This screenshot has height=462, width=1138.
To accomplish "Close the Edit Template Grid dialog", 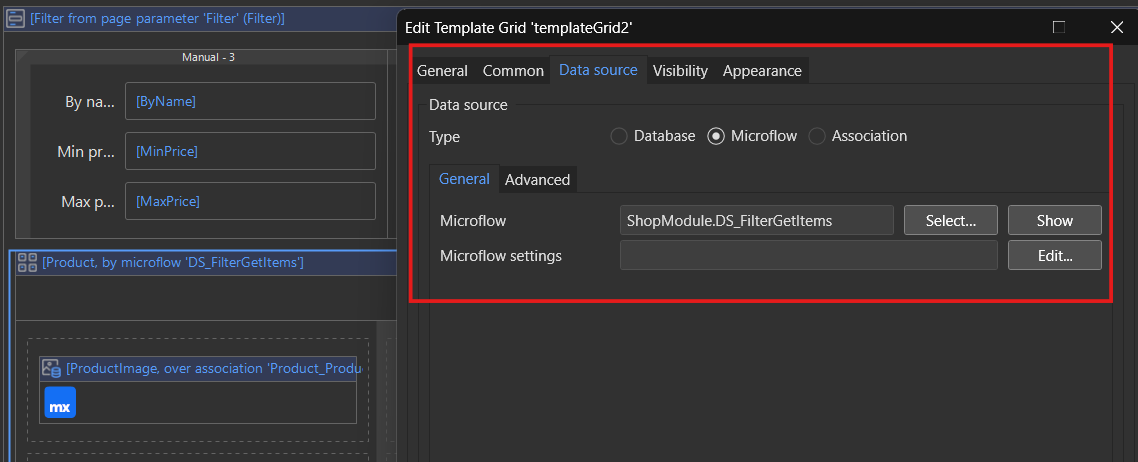I will (x=1116, y=27).
